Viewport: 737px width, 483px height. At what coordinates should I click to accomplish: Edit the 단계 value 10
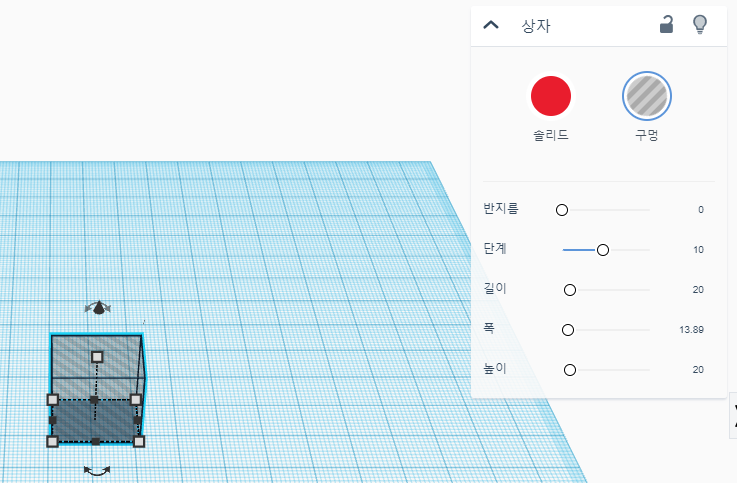click(x=698, y=250)
